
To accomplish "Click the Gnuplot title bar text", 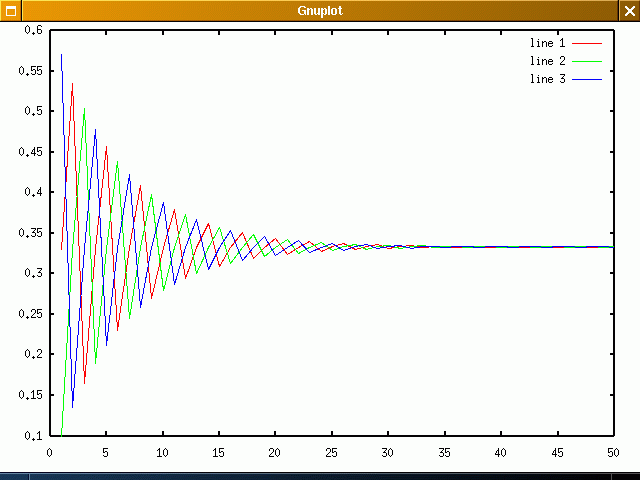I will pos(320,10).
